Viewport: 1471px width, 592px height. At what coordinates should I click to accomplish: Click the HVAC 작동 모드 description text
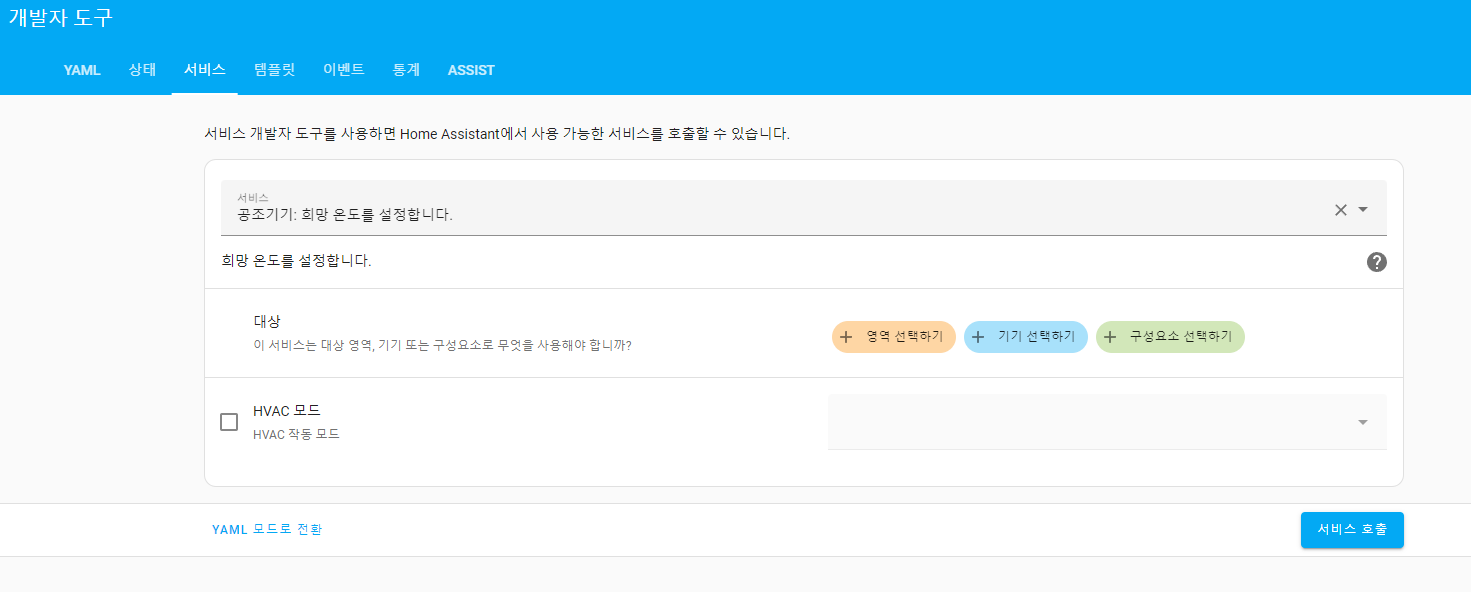coord(296,435)
